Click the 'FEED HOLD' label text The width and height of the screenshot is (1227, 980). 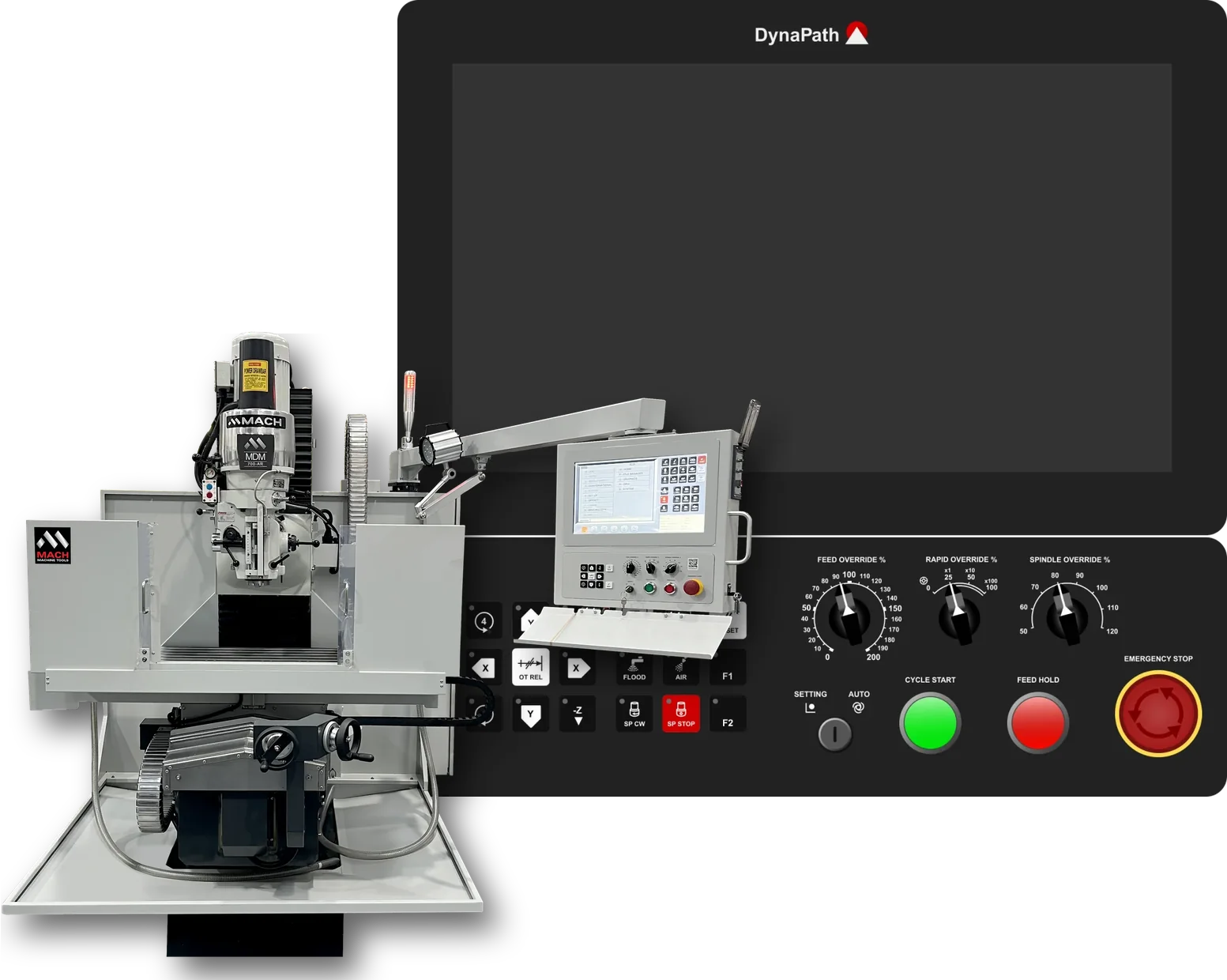pyautogui.click(x=1037, y=680)
